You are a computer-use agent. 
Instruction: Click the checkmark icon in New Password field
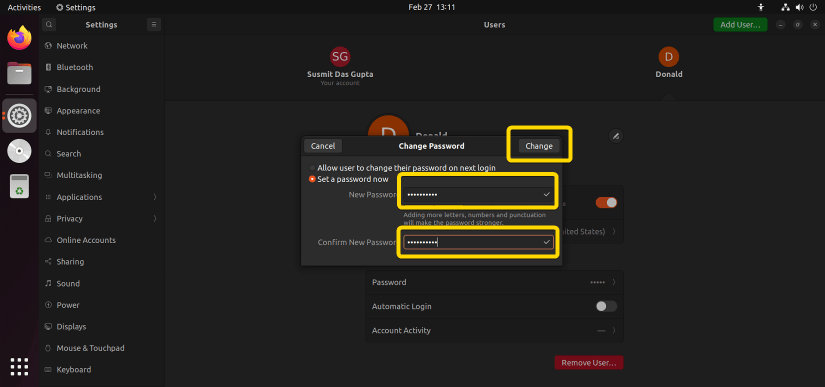(x=547, y=195)
